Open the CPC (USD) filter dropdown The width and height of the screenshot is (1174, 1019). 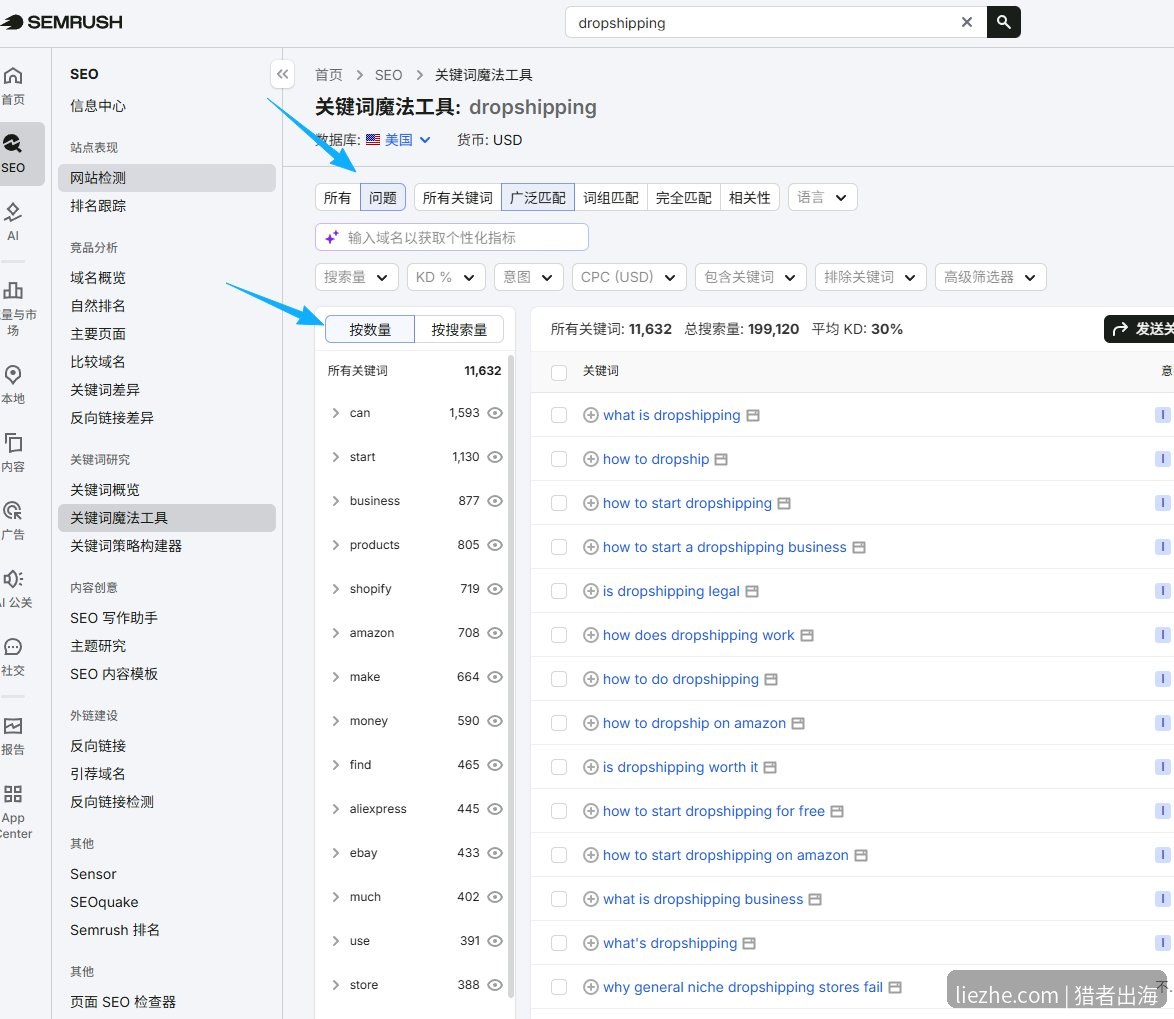629,277
